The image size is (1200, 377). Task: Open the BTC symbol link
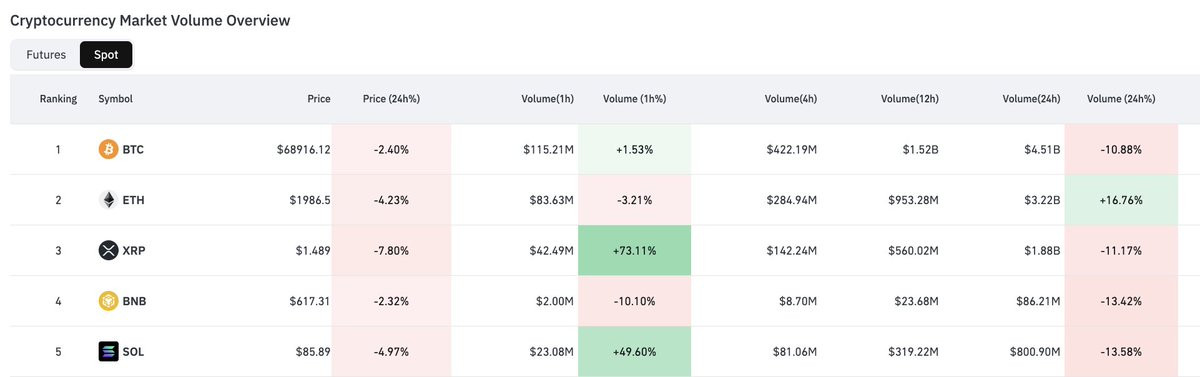click(134, 149)
